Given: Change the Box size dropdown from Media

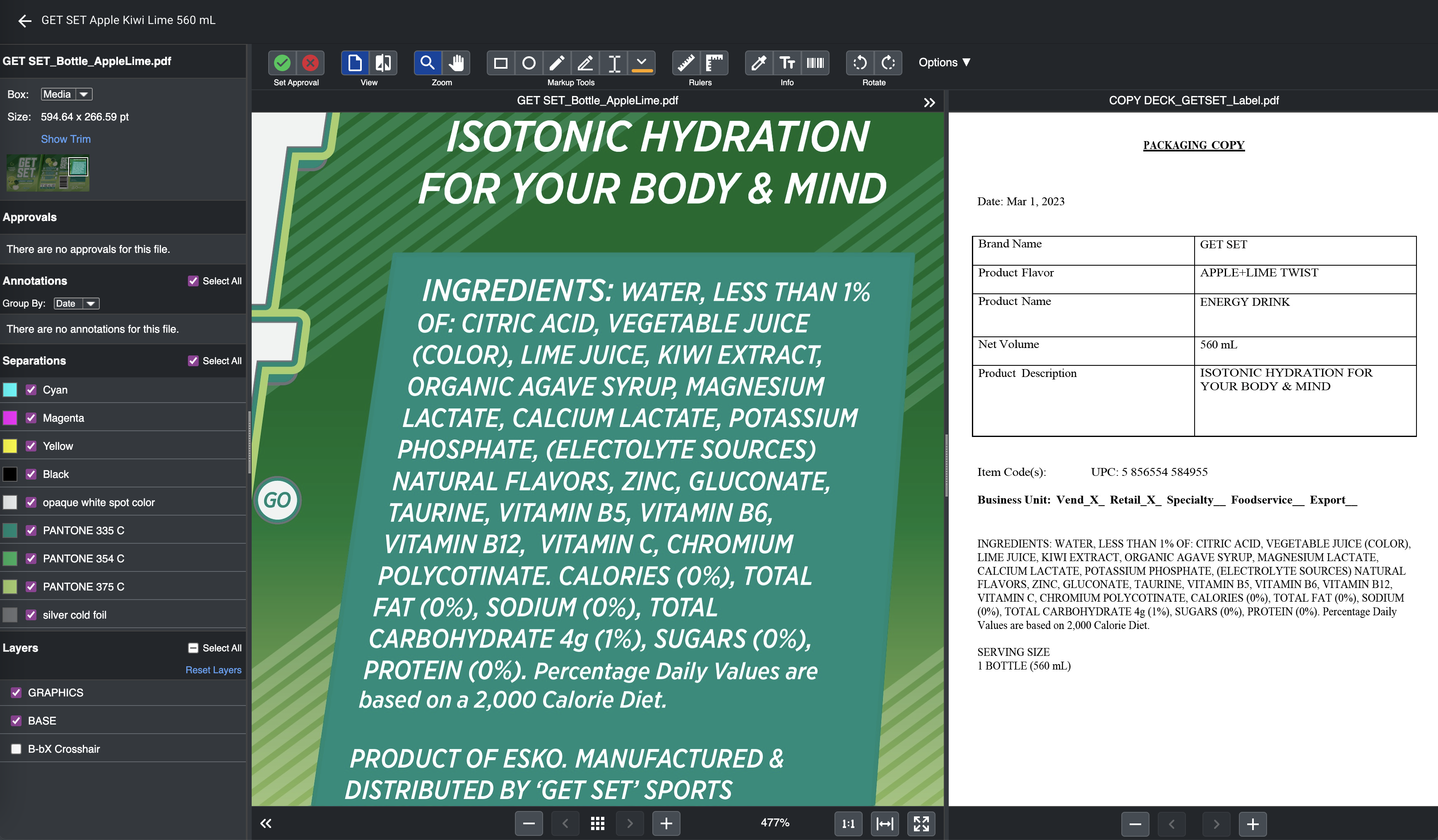Looking at the screenshot, I should (65, 94).
